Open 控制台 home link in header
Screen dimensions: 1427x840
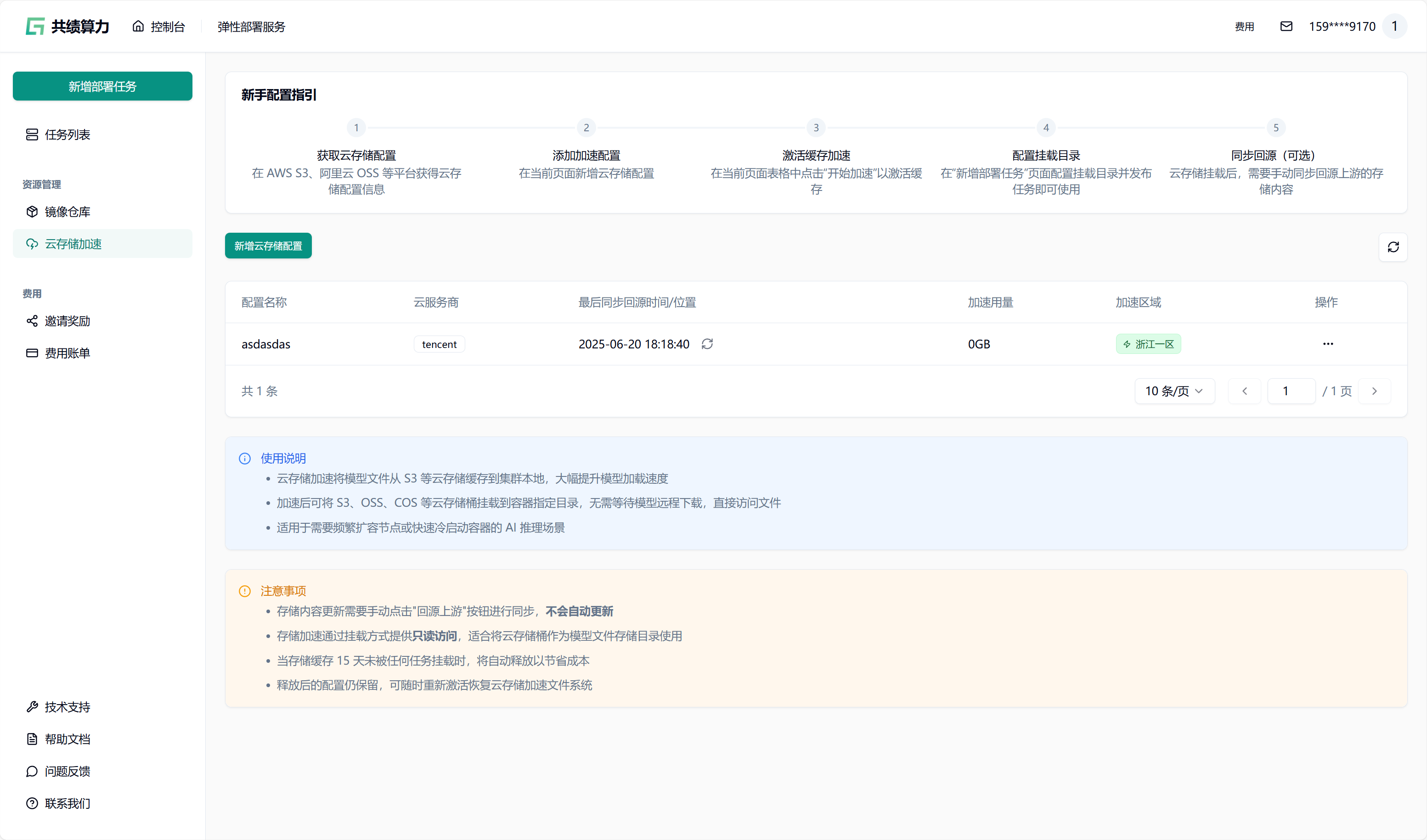pos(158,27)
